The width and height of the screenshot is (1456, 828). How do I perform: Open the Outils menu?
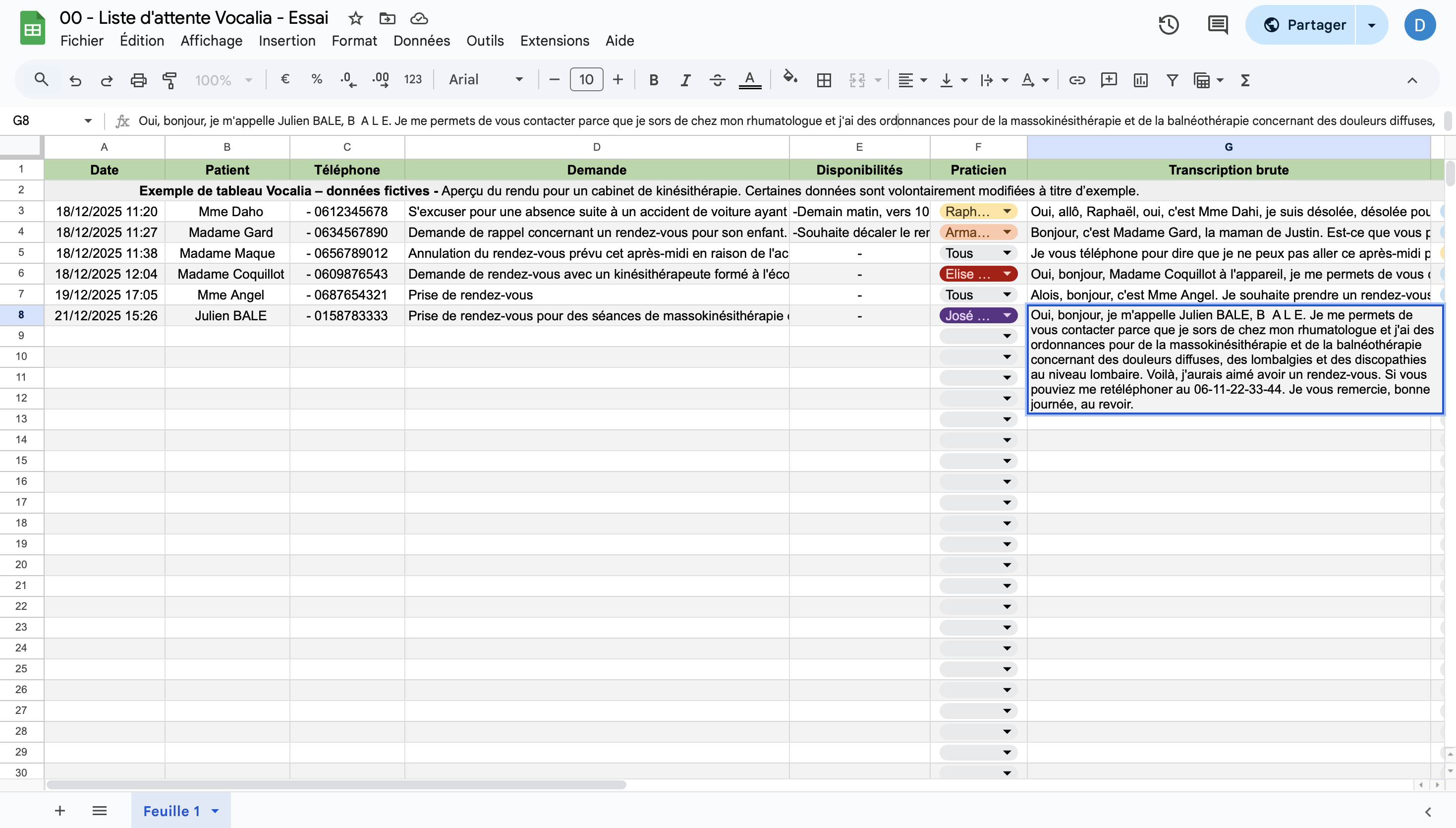(485, 41)
